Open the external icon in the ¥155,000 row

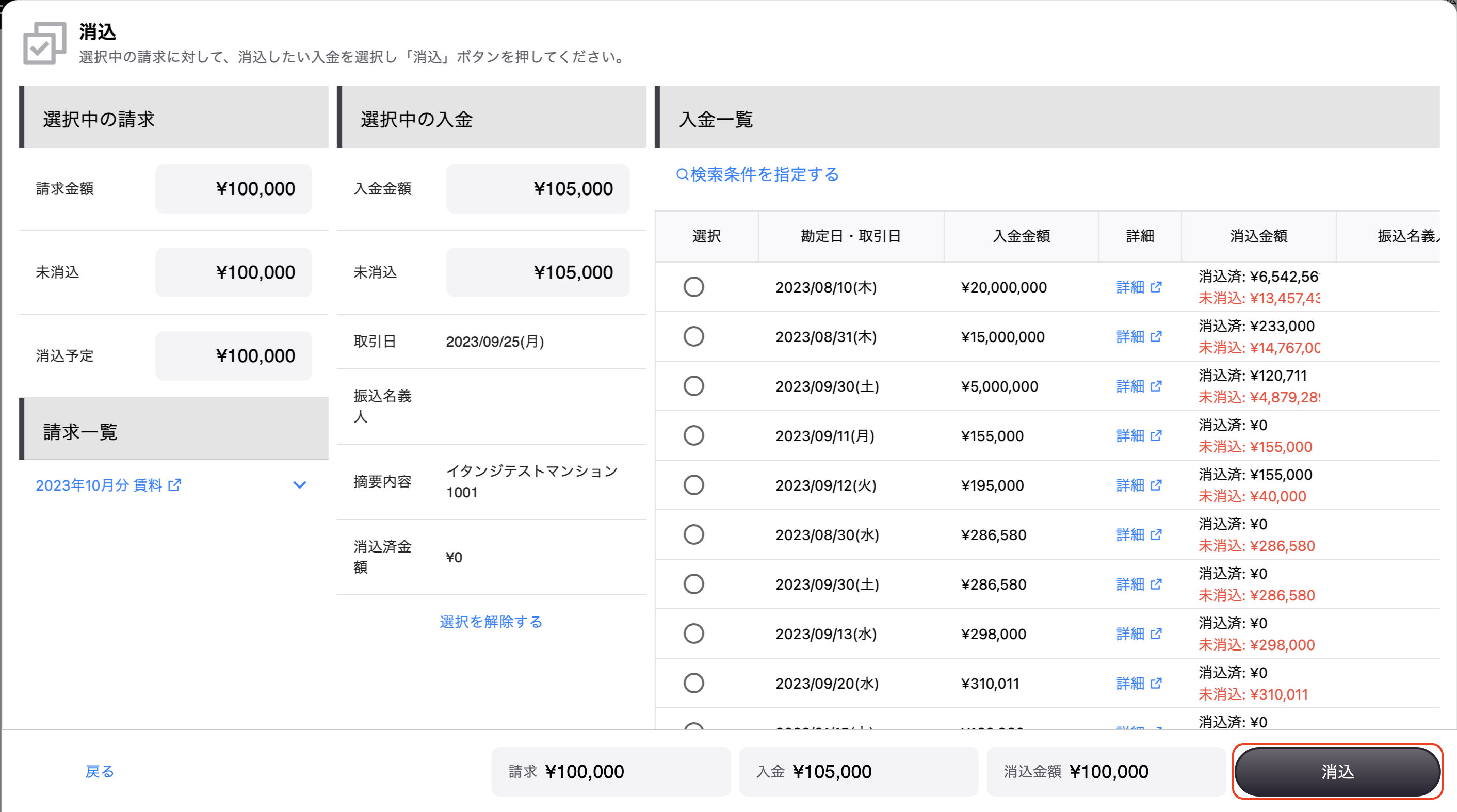pyautogui.click(x=1156, y=436)
